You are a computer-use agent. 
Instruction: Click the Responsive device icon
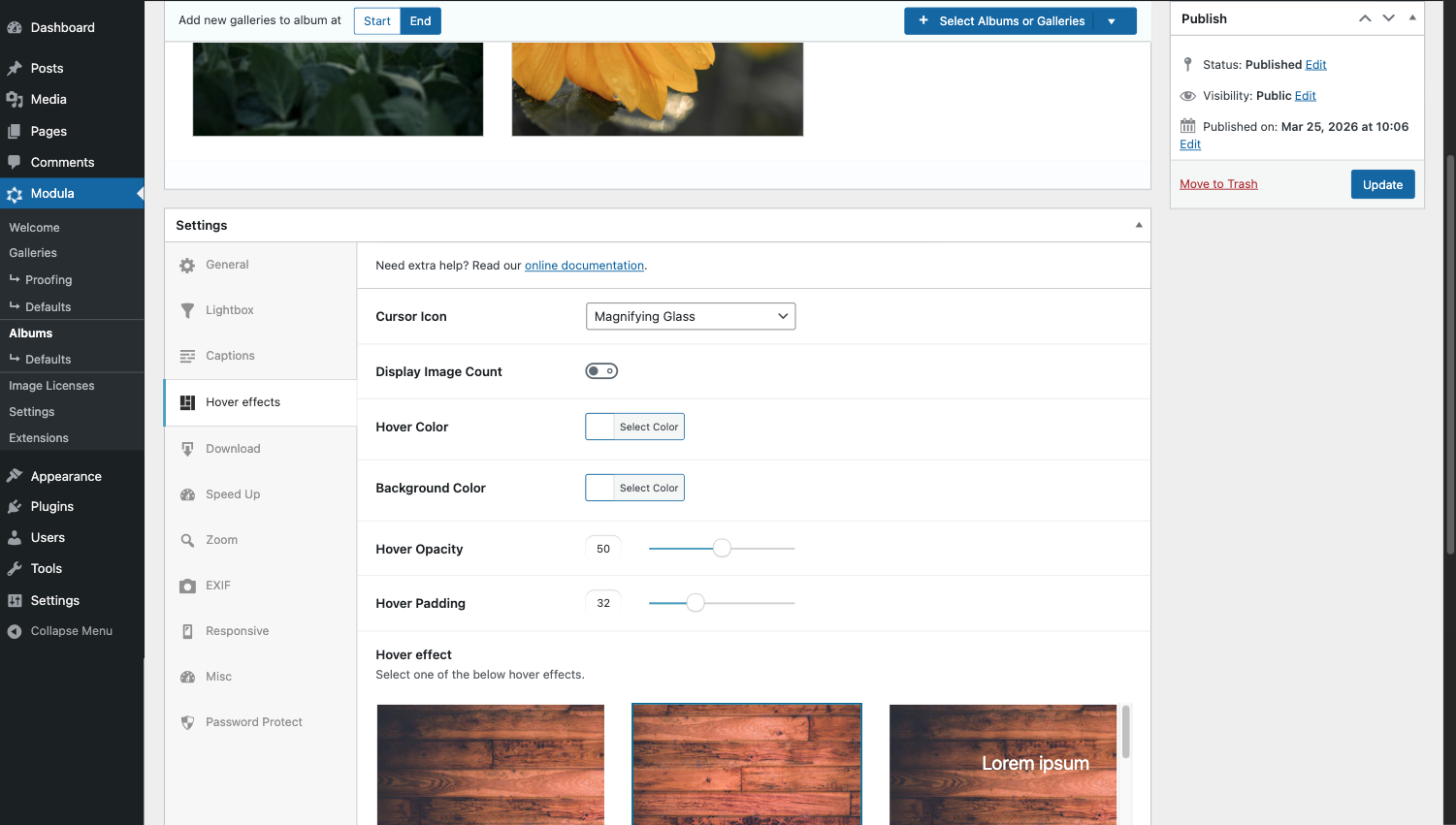click(x=187, y=631)
